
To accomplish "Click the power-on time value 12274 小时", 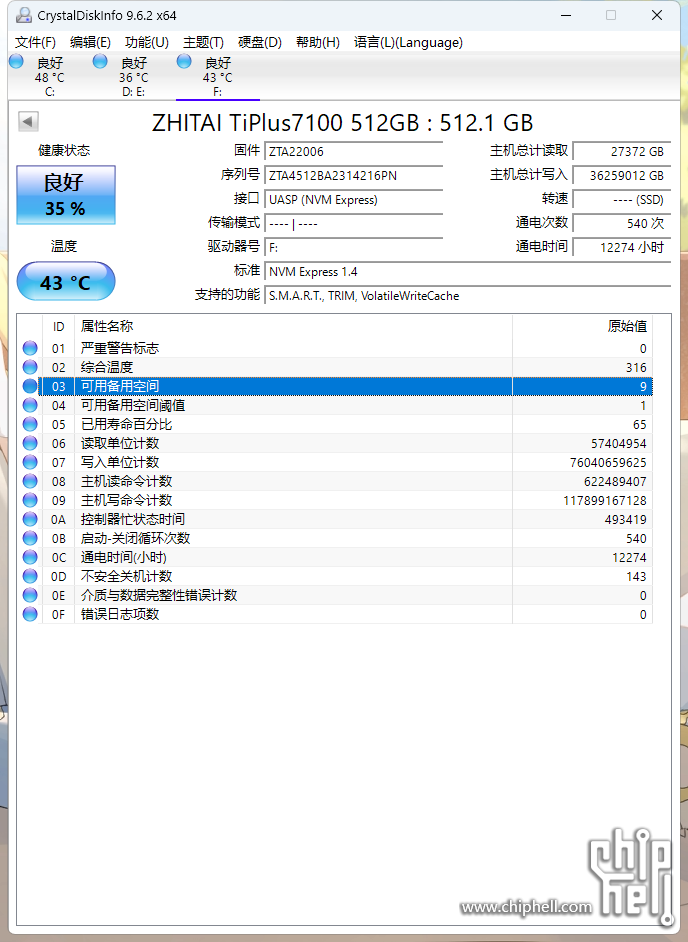I will tap(621, 248).
